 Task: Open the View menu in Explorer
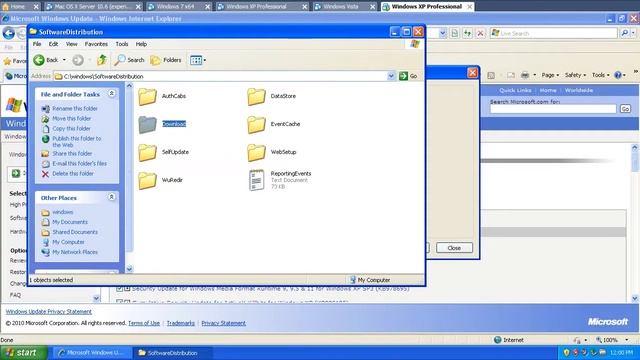[71, 44]
